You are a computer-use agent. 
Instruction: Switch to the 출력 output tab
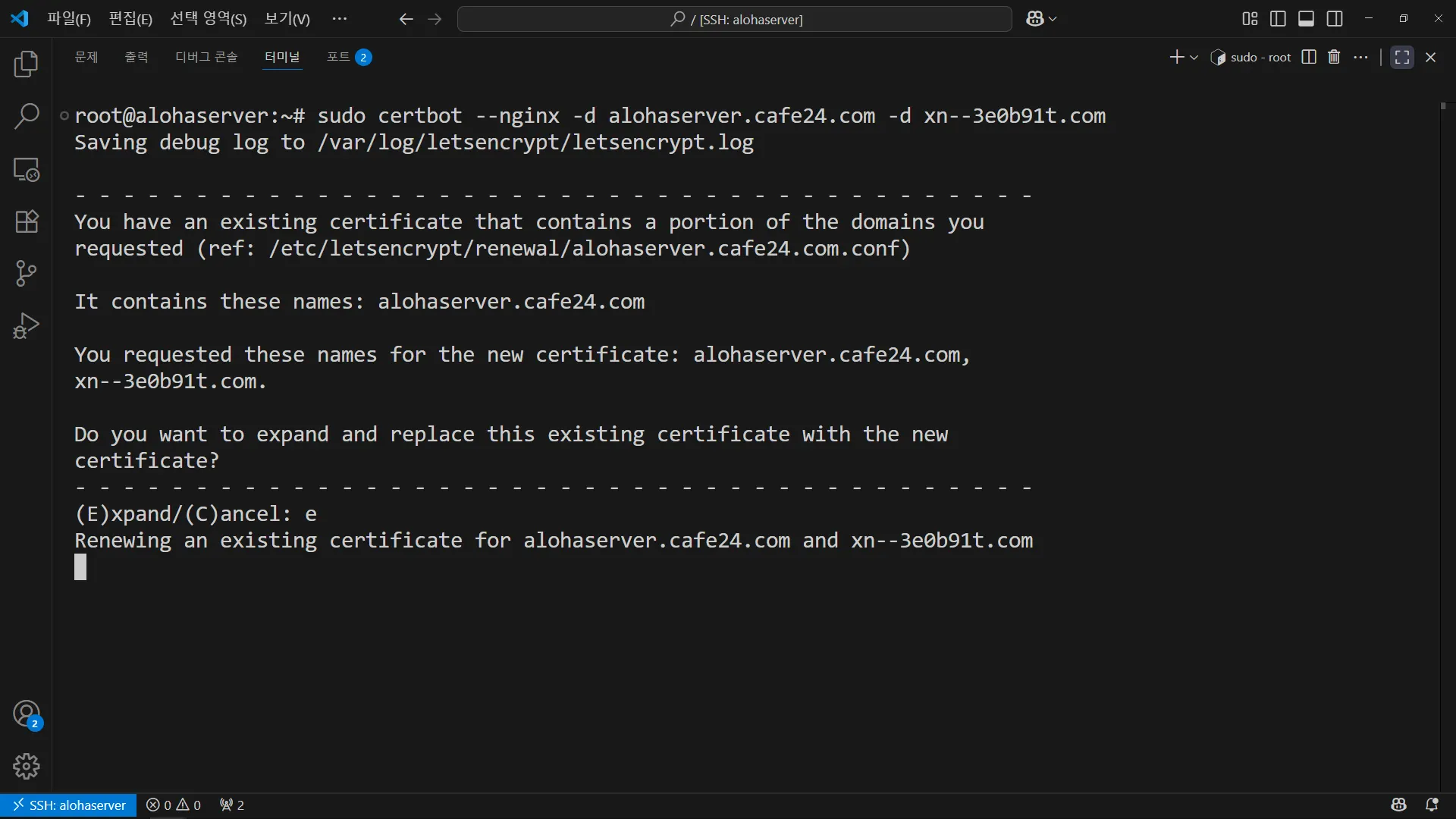pyautogui.click(x=136, y=57)
